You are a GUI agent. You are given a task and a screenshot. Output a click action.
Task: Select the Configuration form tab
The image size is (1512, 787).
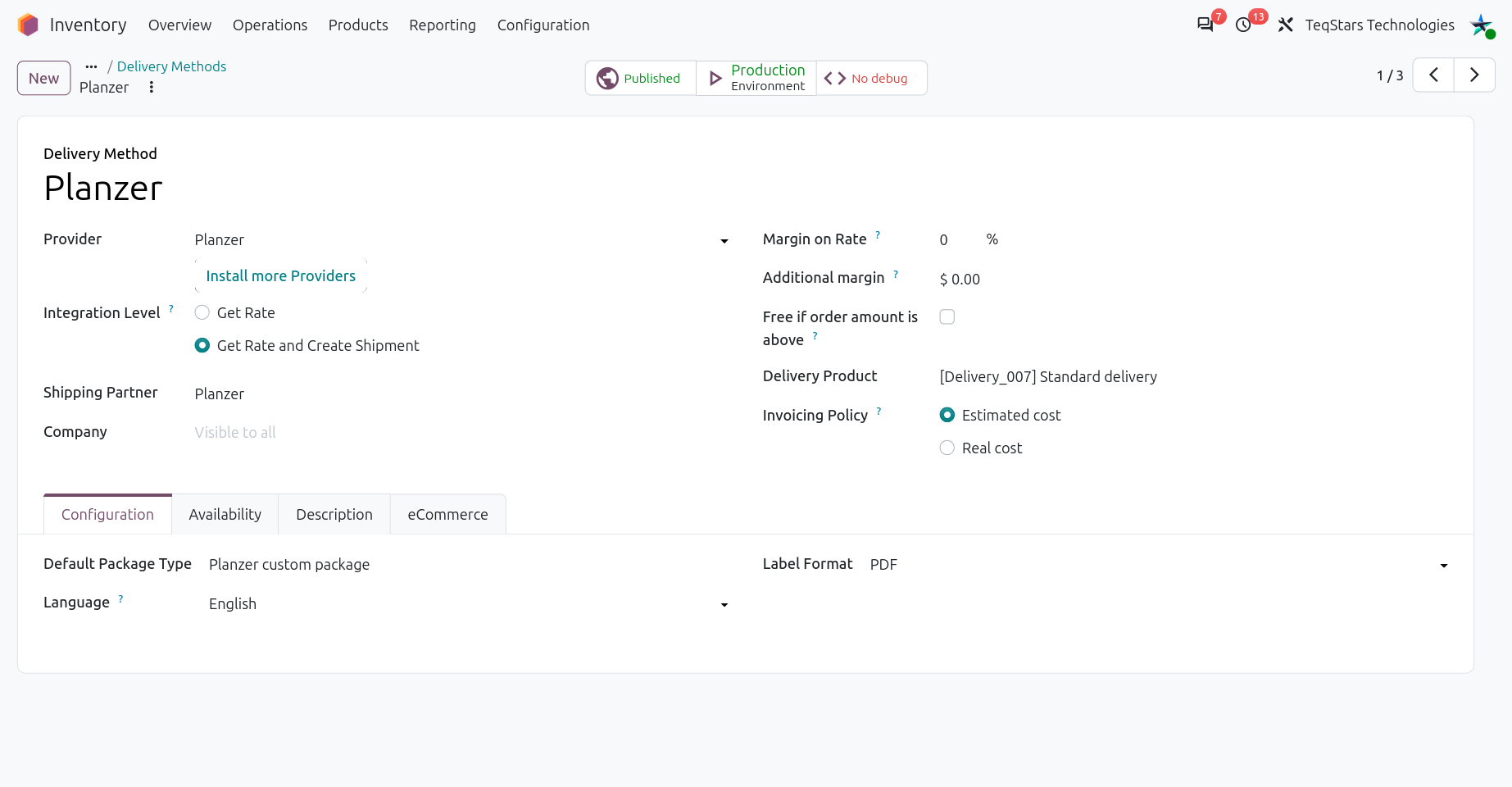coord(107,514)
